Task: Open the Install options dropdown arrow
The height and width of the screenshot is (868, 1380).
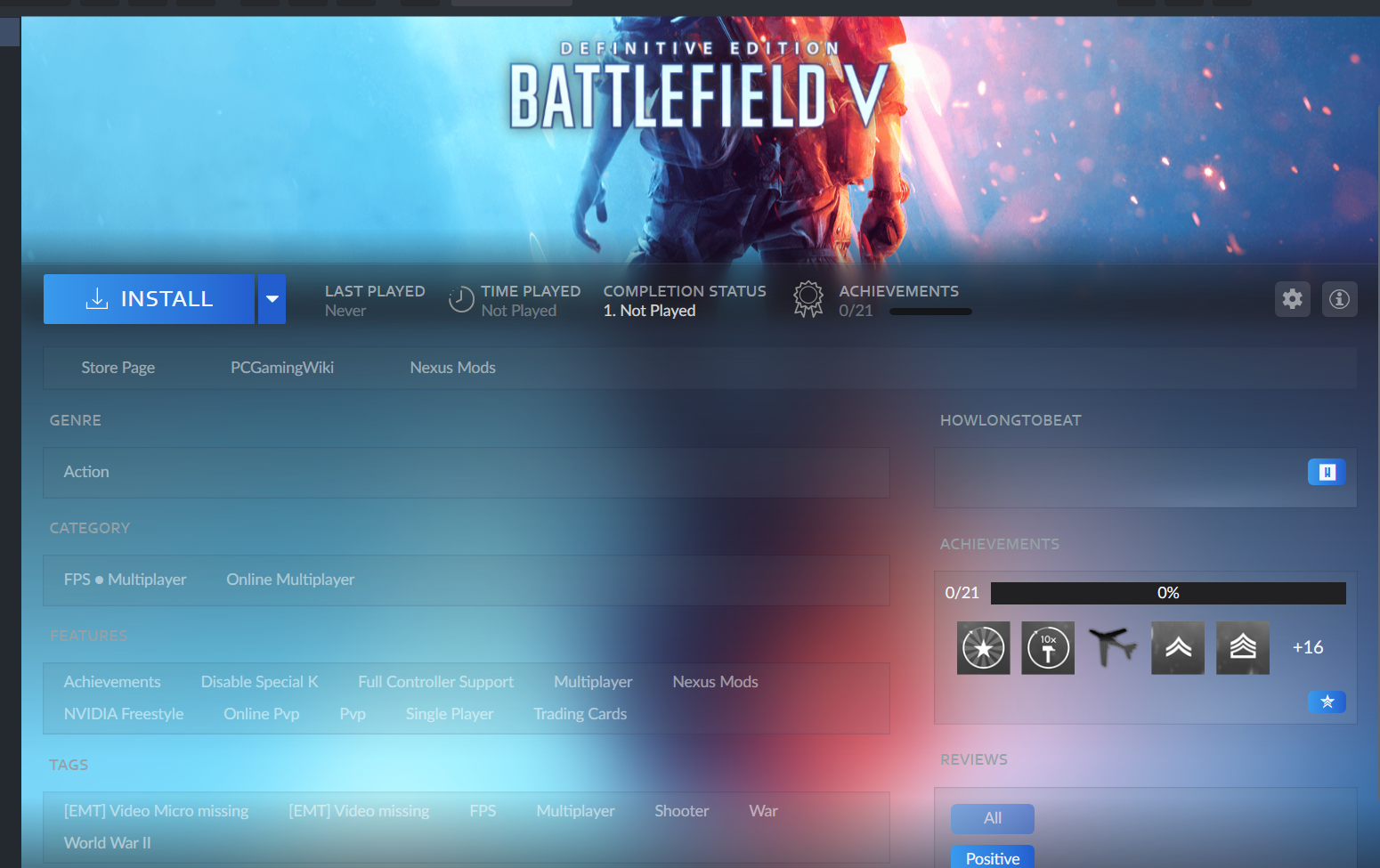Action: pyautogui.click(x=272, y=299)
